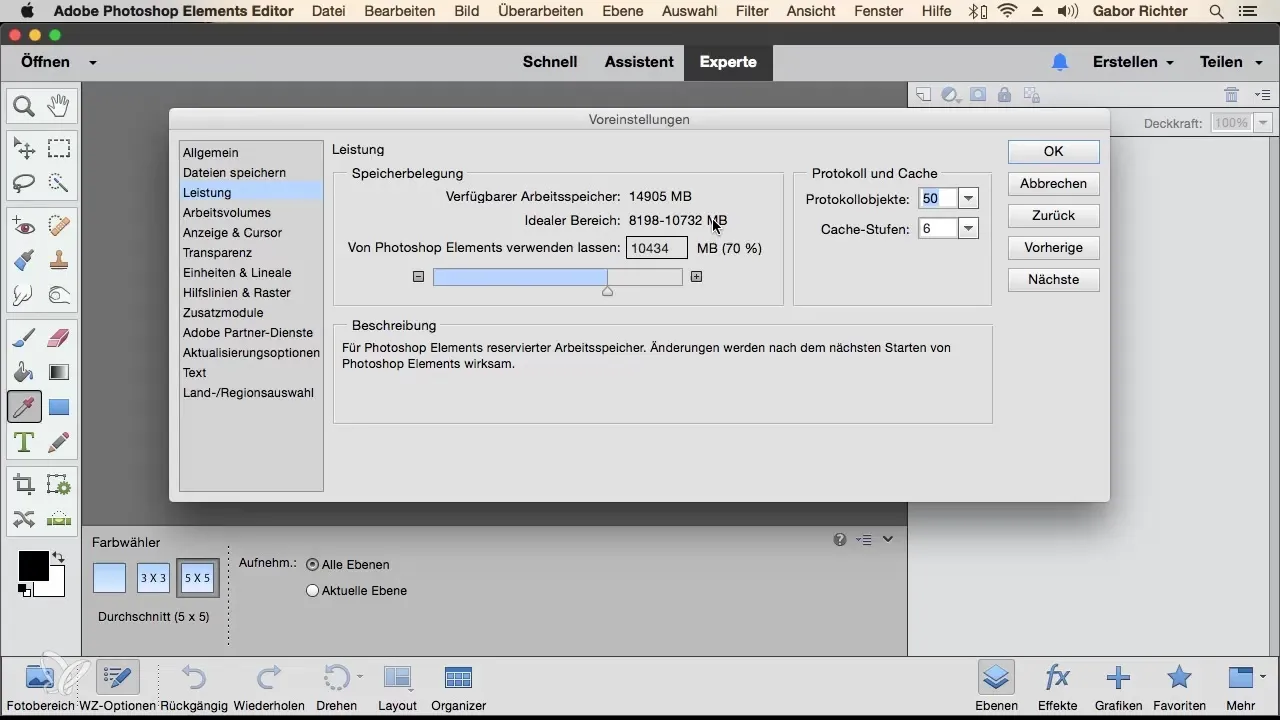Swap foreground and background colors
The image size is (1280, 720).
pyautogui.click(x=58, y=557)
